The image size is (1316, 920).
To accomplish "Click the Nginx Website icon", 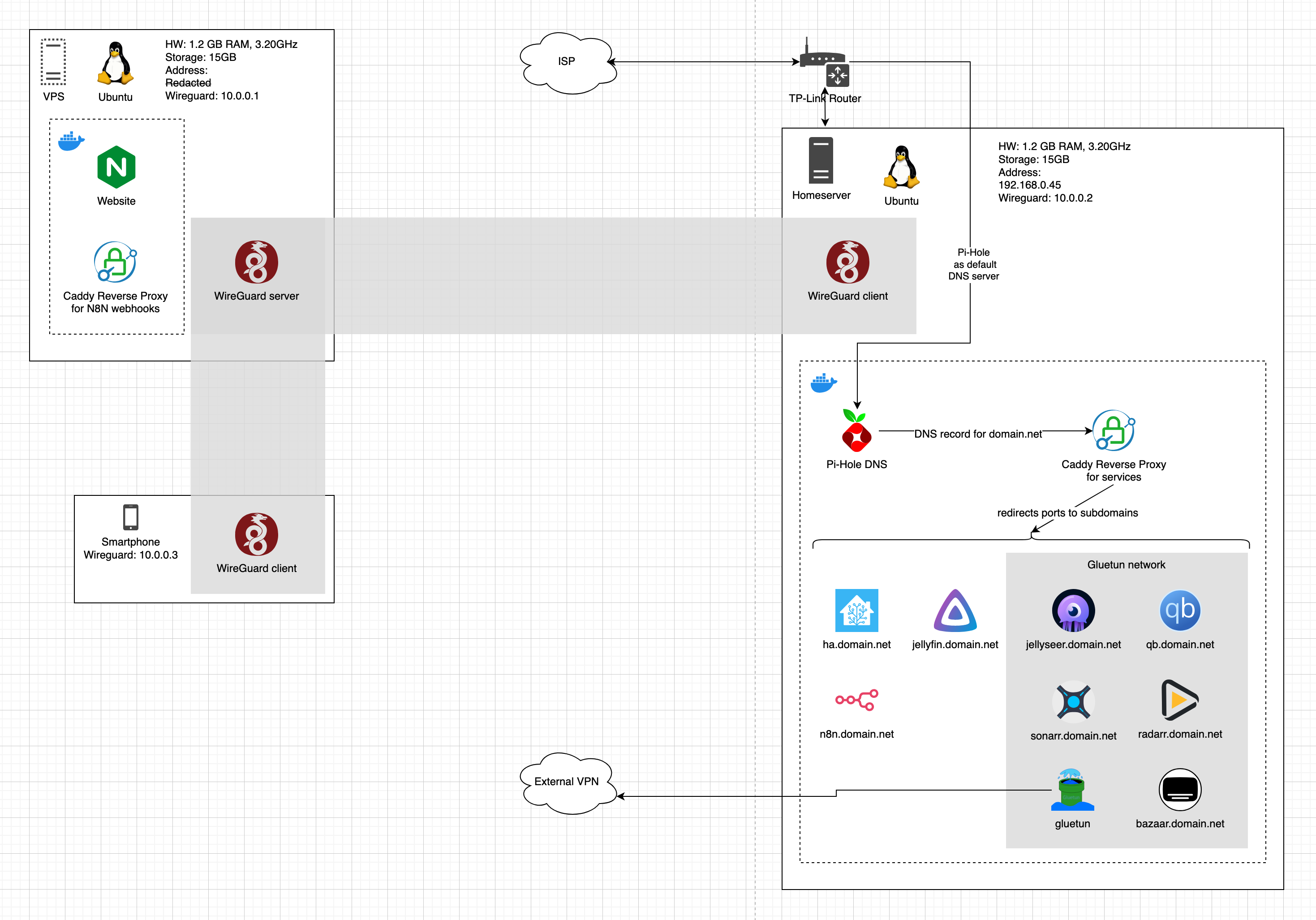I will [x=116, y=167].
